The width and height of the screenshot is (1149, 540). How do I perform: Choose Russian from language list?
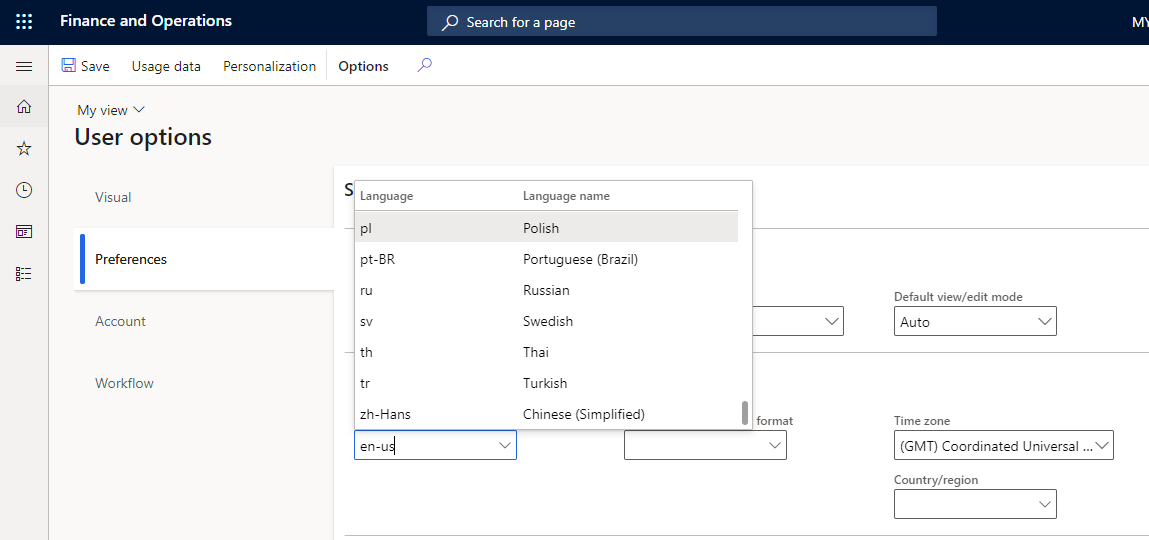coord(547,290)
